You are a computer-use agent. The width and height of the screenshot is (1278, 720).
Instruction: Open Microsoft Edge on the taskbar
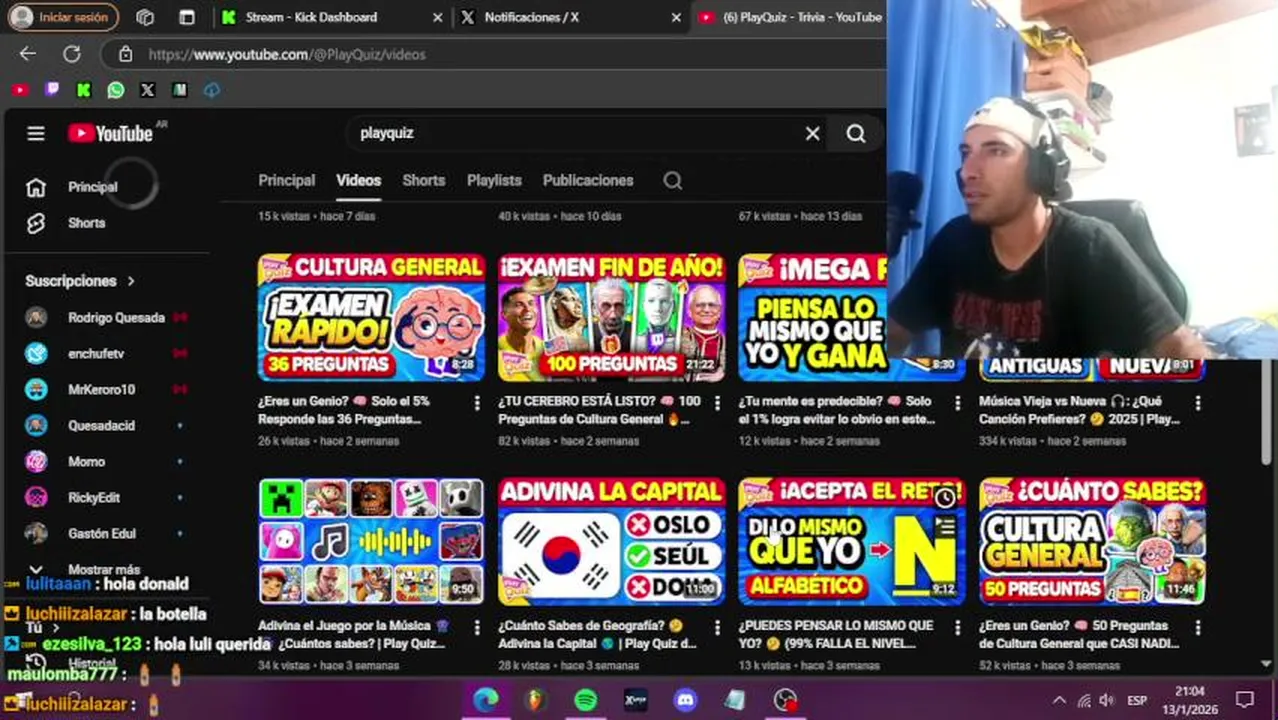point(486,700)
